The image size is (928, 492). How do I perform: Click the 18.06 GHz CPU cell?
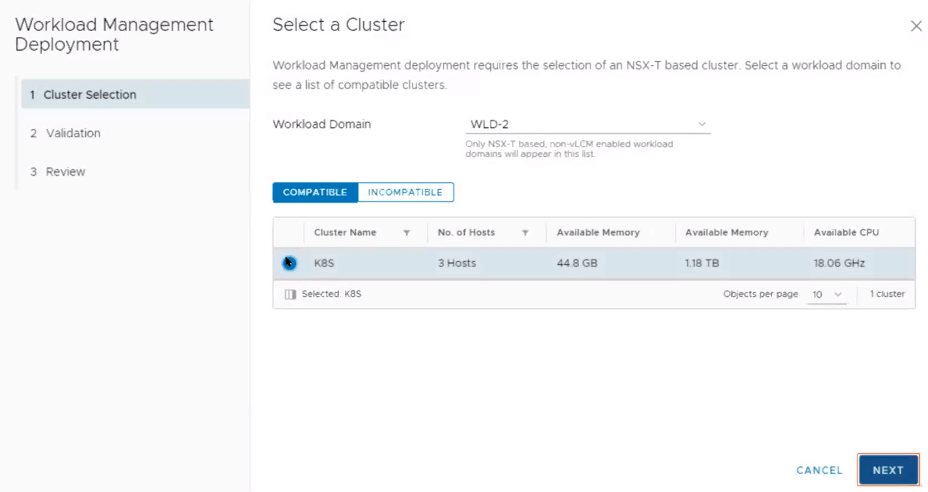839,264
